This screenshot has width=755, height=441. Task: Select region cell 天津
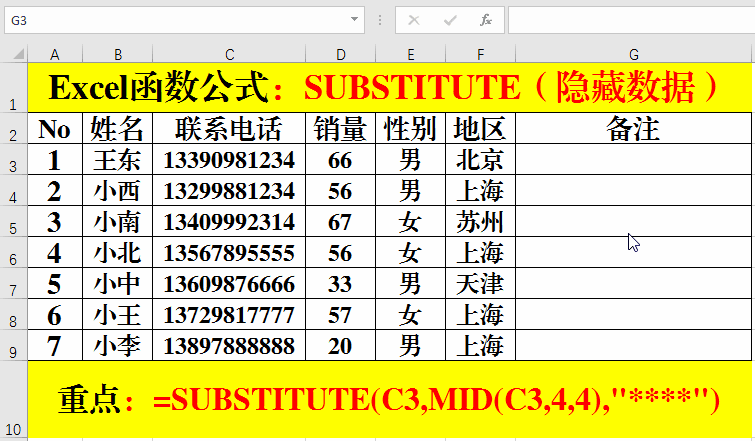click(481, 283)
